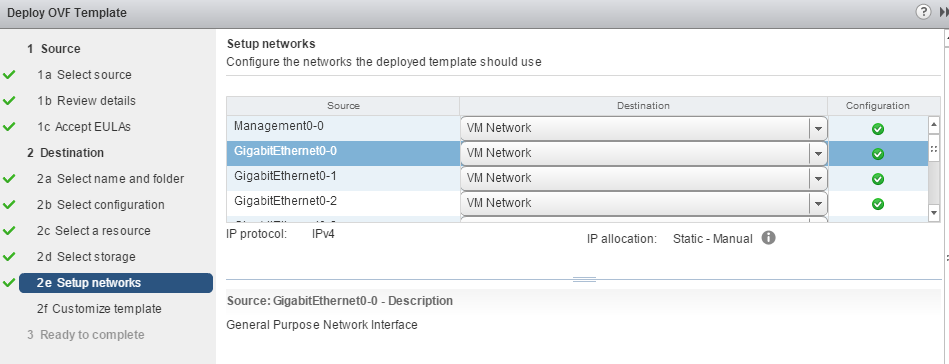Click the description pane splitter handle
This screenshot has height=364, width=949.
[x=584, y=279]
